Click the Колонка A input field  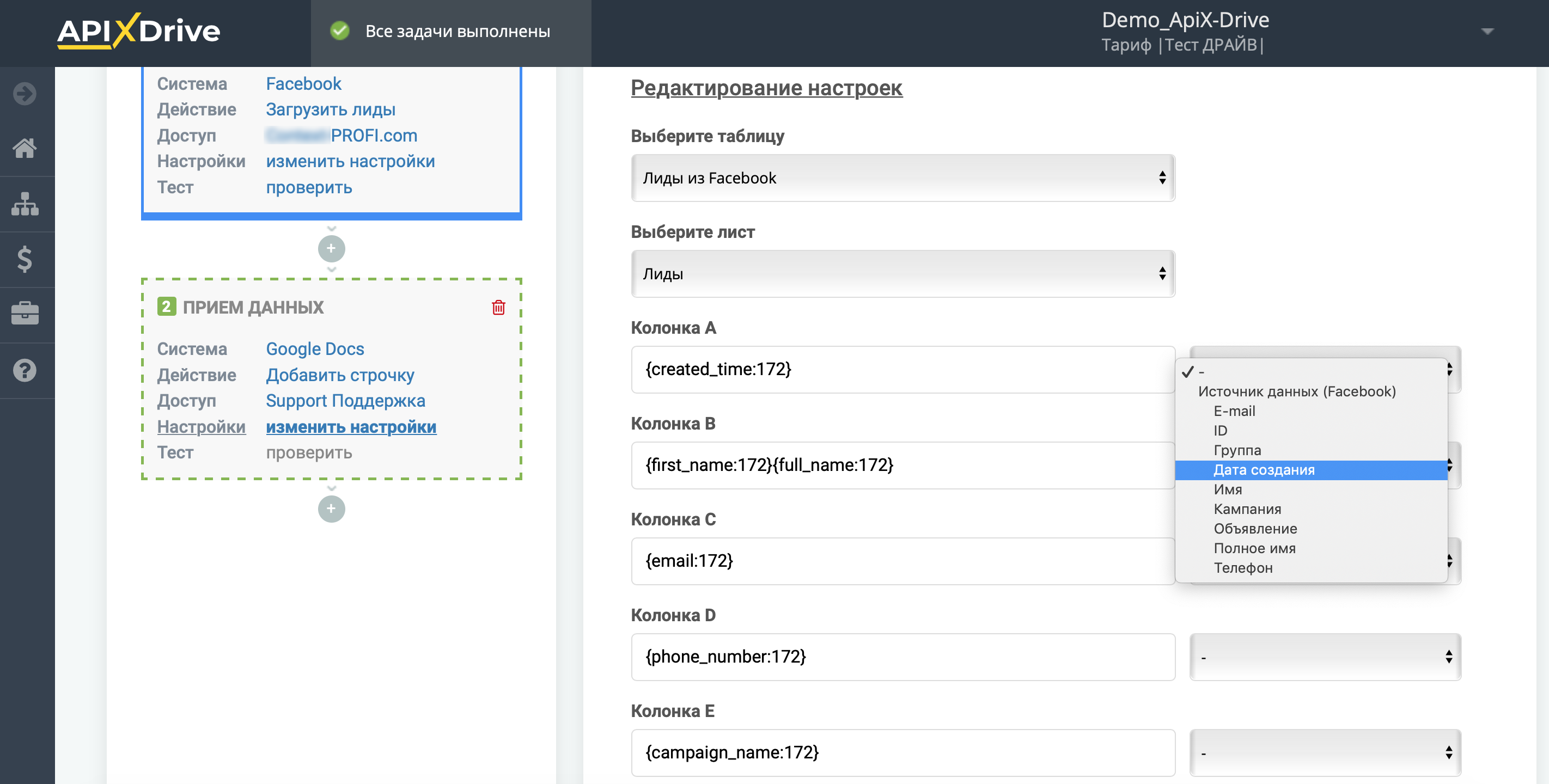tap(903, 370)
